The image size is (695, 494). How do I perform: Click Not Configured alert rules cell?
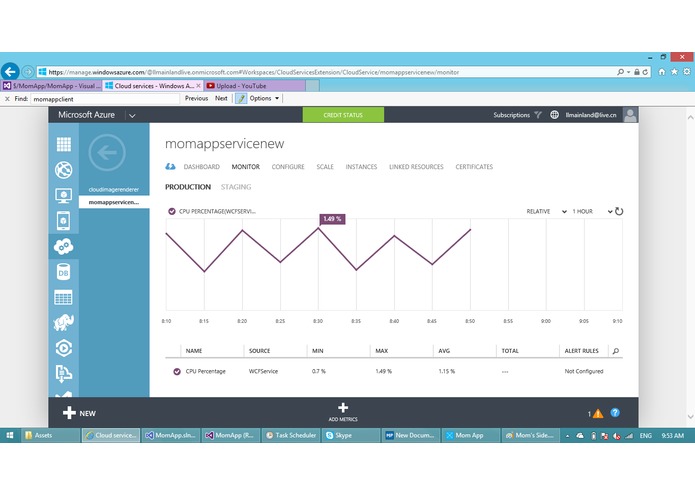pos(584,371)
